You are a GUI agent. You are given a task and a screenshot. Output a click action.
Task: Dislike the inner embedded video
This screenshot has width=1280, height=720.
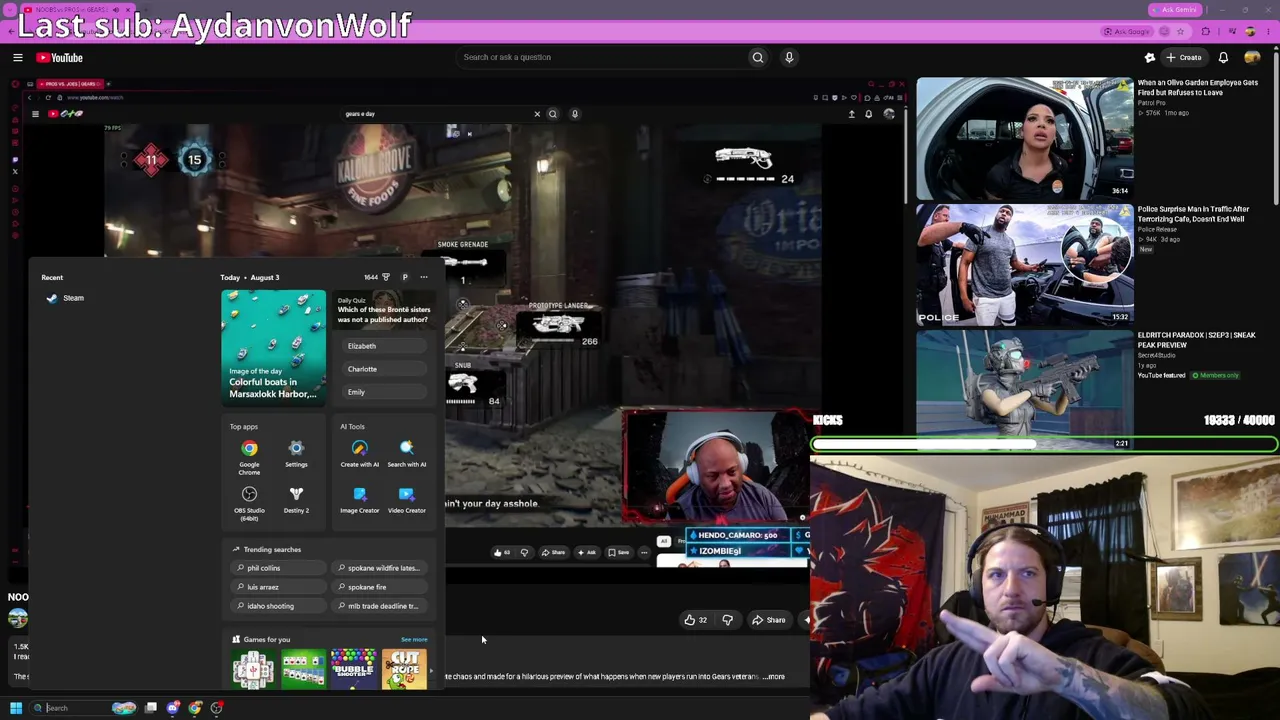pyautogui.click(x=524, y=552)
